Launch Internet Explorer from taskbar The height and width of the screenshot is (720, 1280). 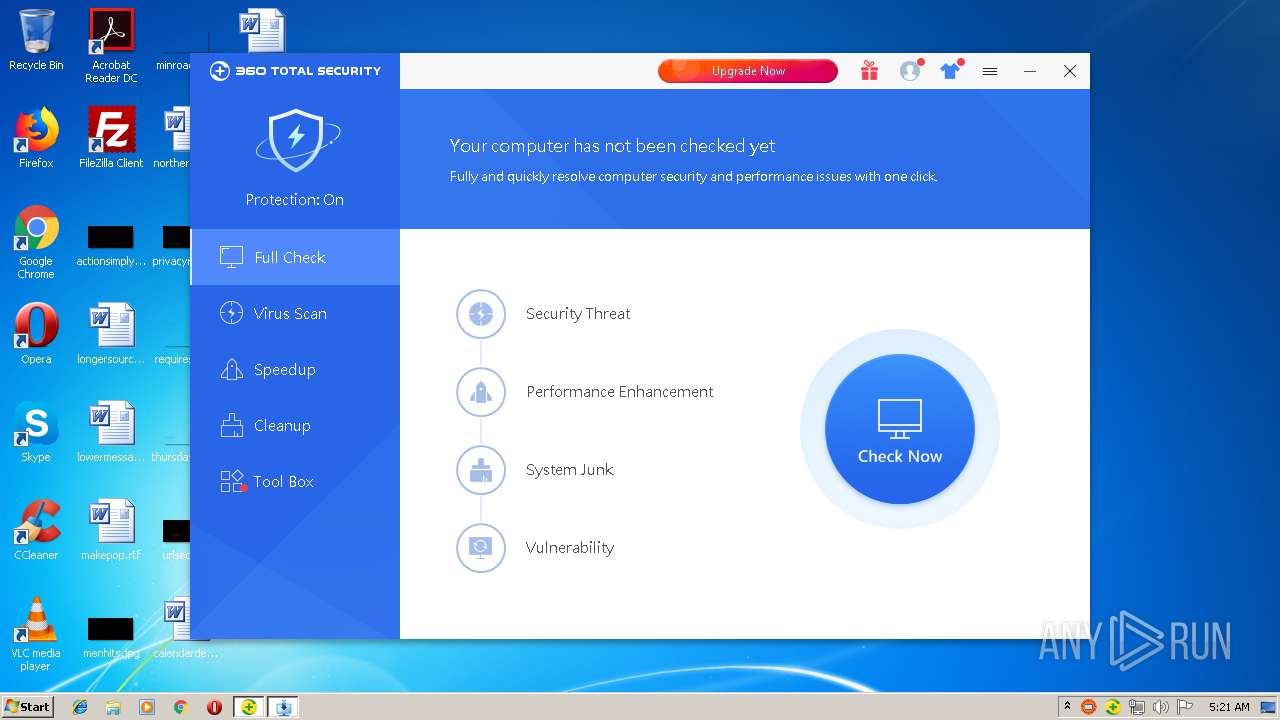point(80,707)
